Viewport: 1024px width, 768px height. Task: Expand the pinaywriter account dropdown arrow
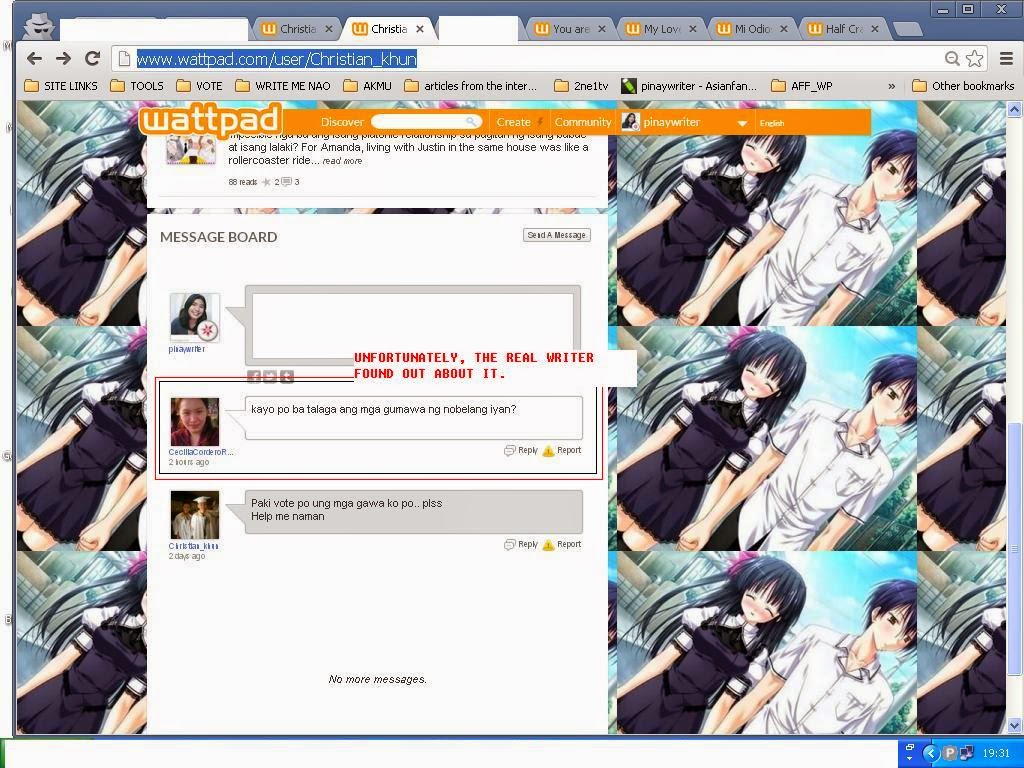pos(742,123)
